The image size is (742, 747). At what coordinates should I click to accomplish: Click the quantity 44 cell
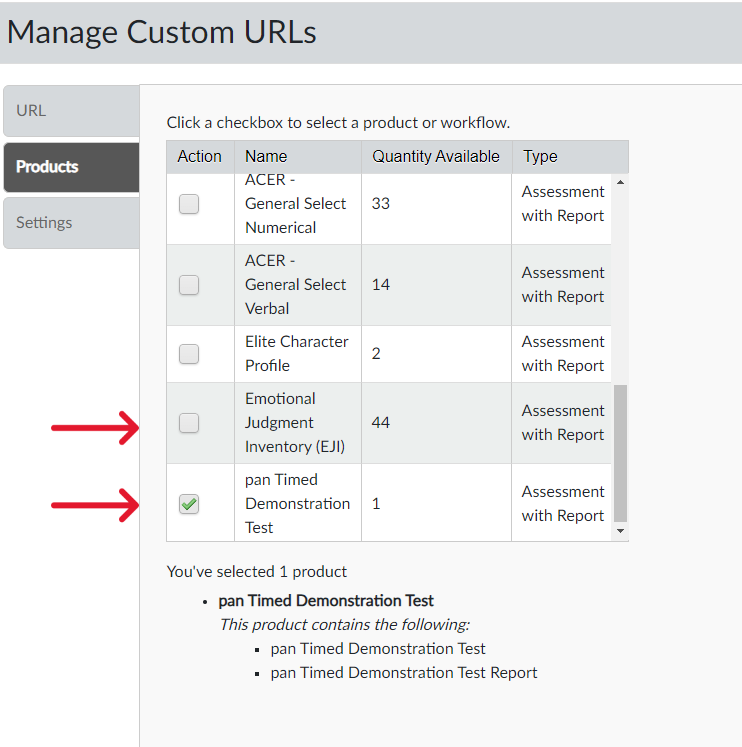381,423
